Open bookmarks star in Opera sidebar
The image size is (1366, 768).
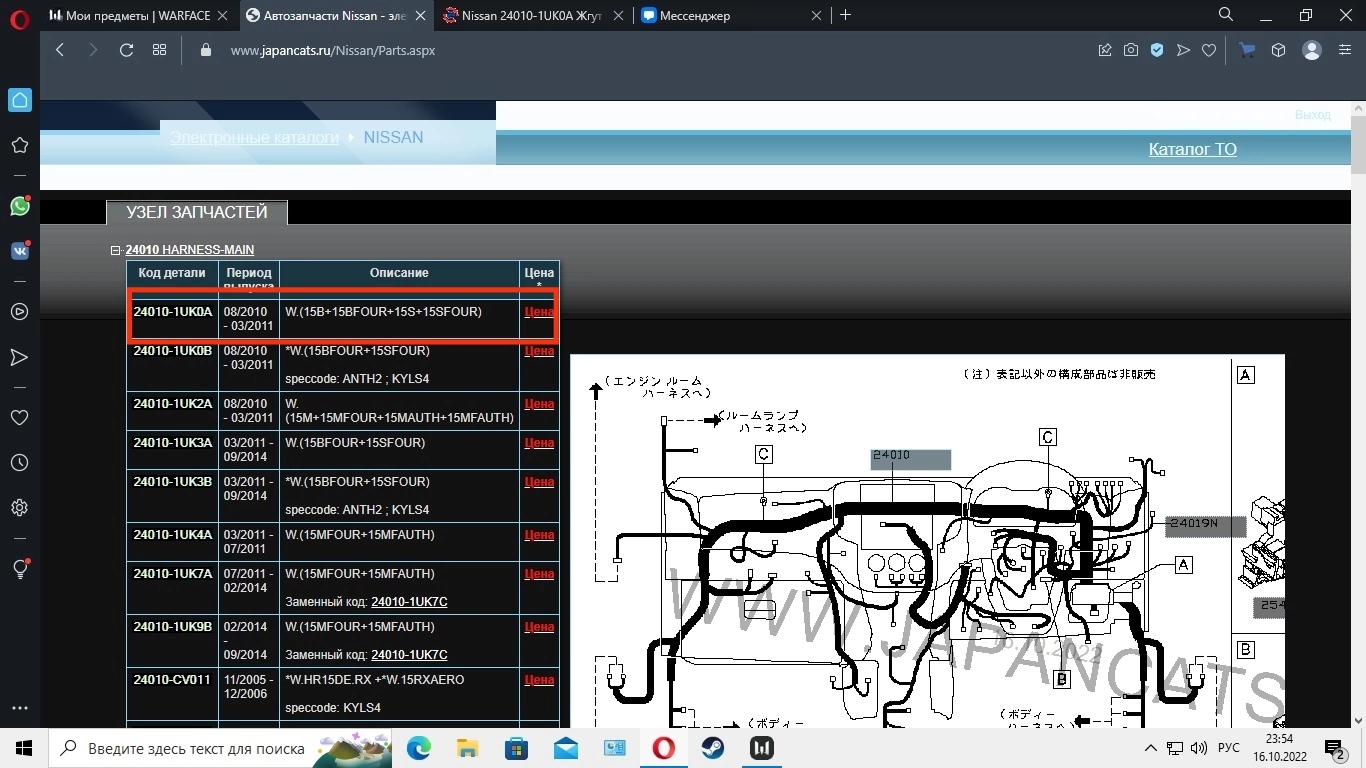pos(19,145)
